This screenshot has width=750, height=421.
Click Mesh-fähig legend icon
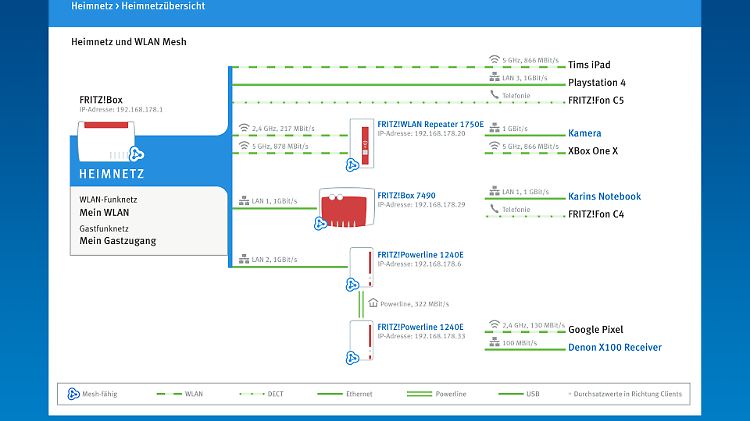(x=73, y=394)
